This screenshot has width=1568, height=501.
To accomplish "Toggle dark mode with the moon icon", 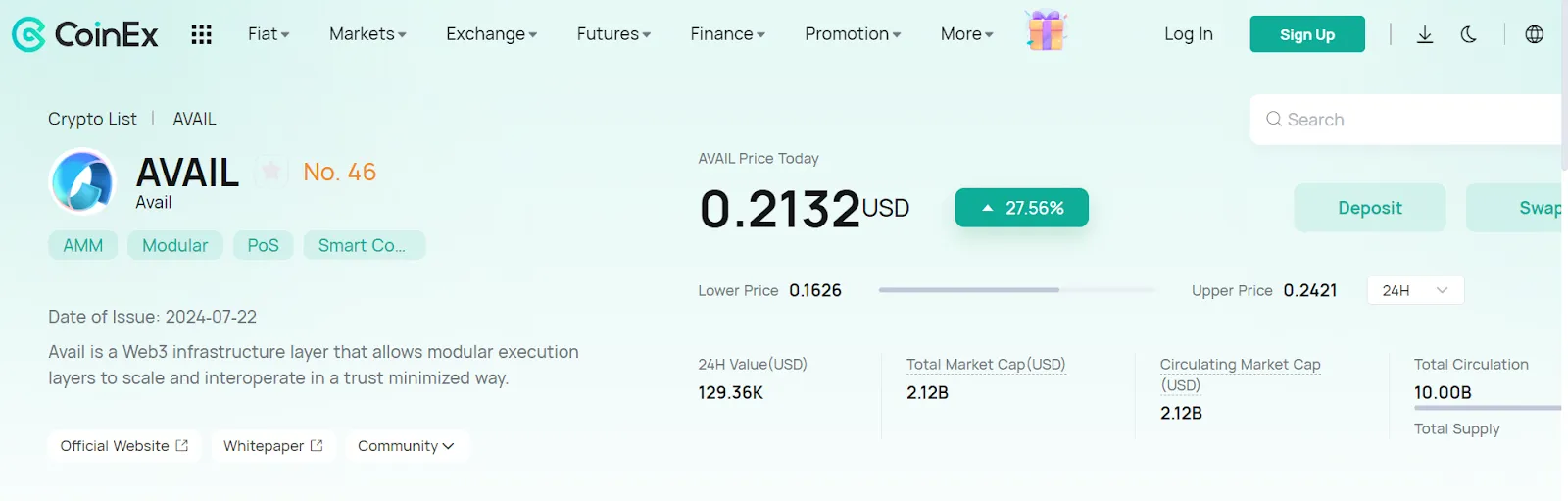I will (1468, 34).
